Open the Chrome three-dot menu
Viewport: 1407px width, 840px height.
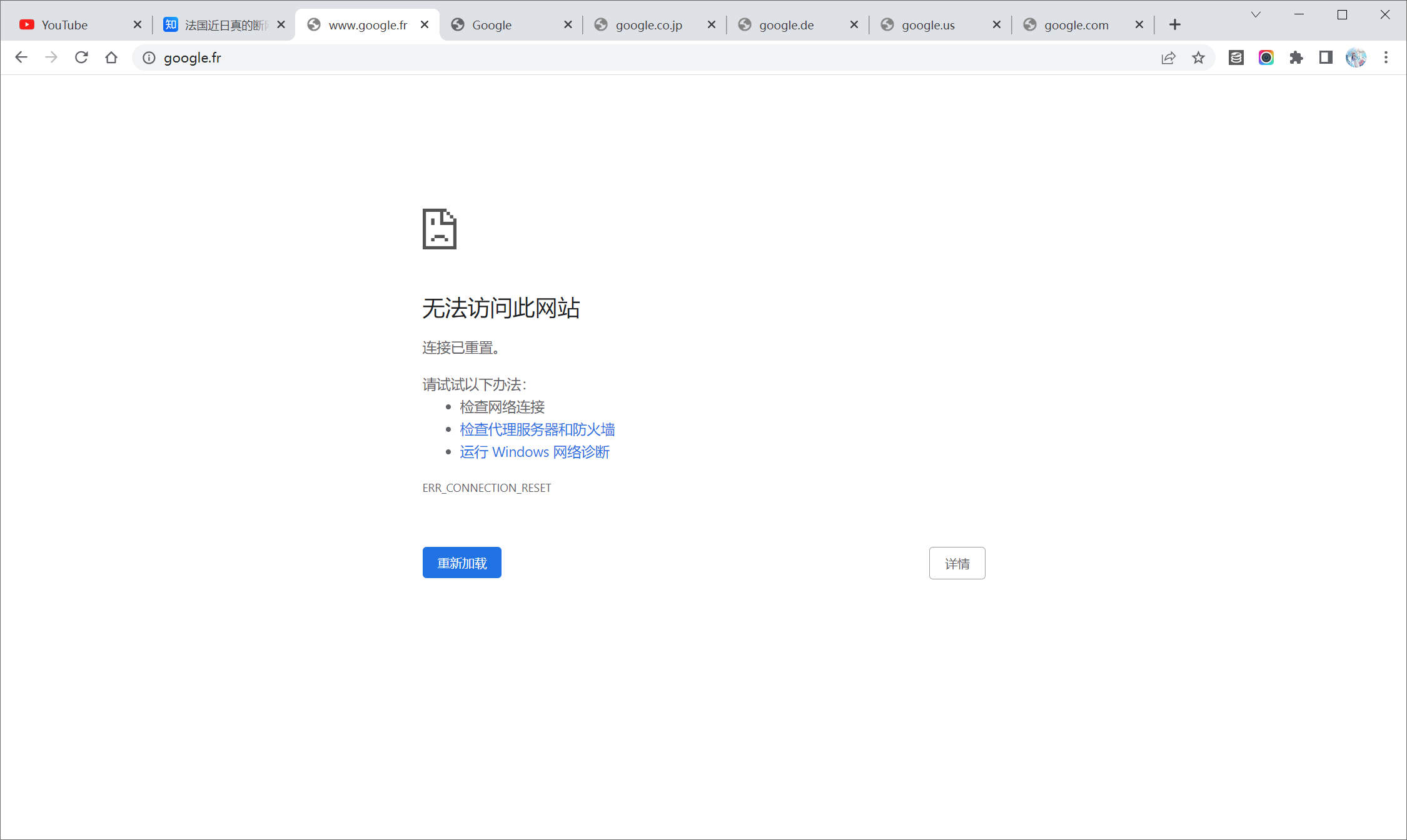click(x=1386, y=58)
